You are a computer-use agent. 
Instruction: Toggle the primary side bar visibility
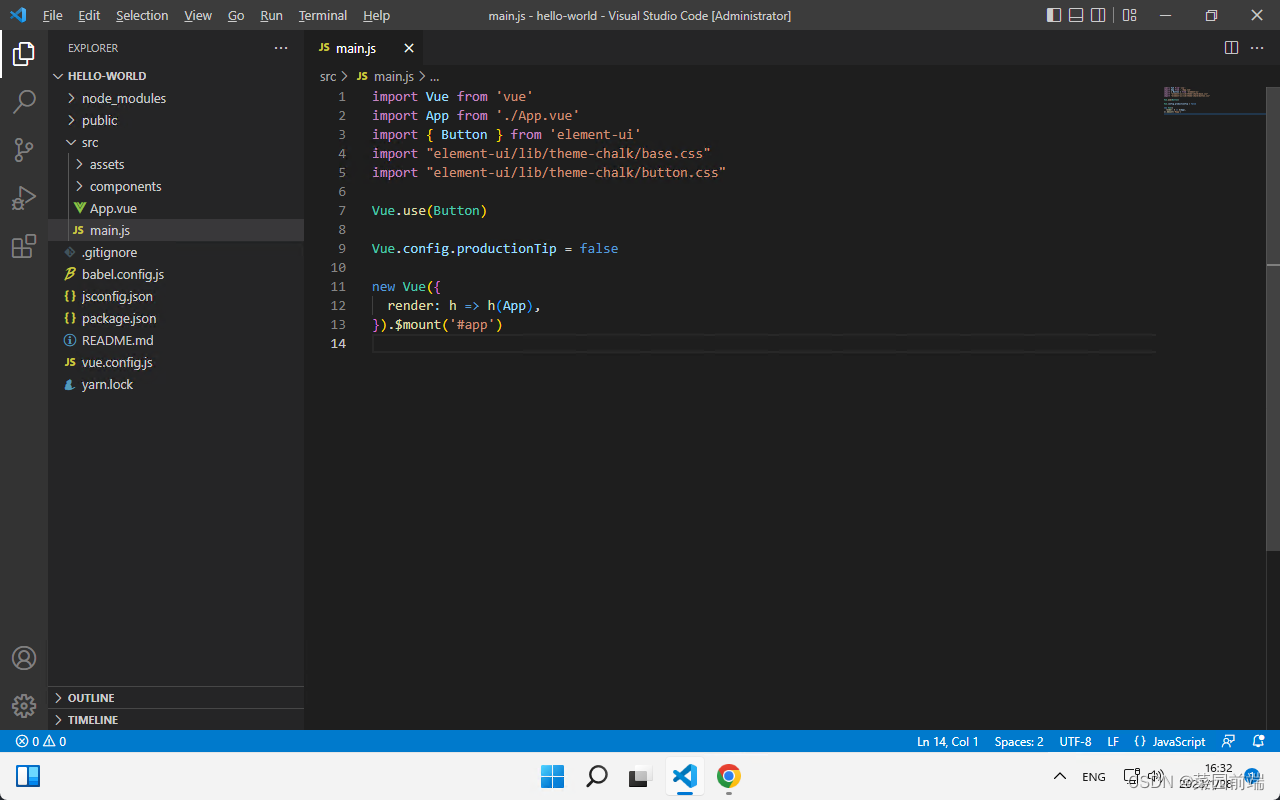click(x=1053, y=15)
